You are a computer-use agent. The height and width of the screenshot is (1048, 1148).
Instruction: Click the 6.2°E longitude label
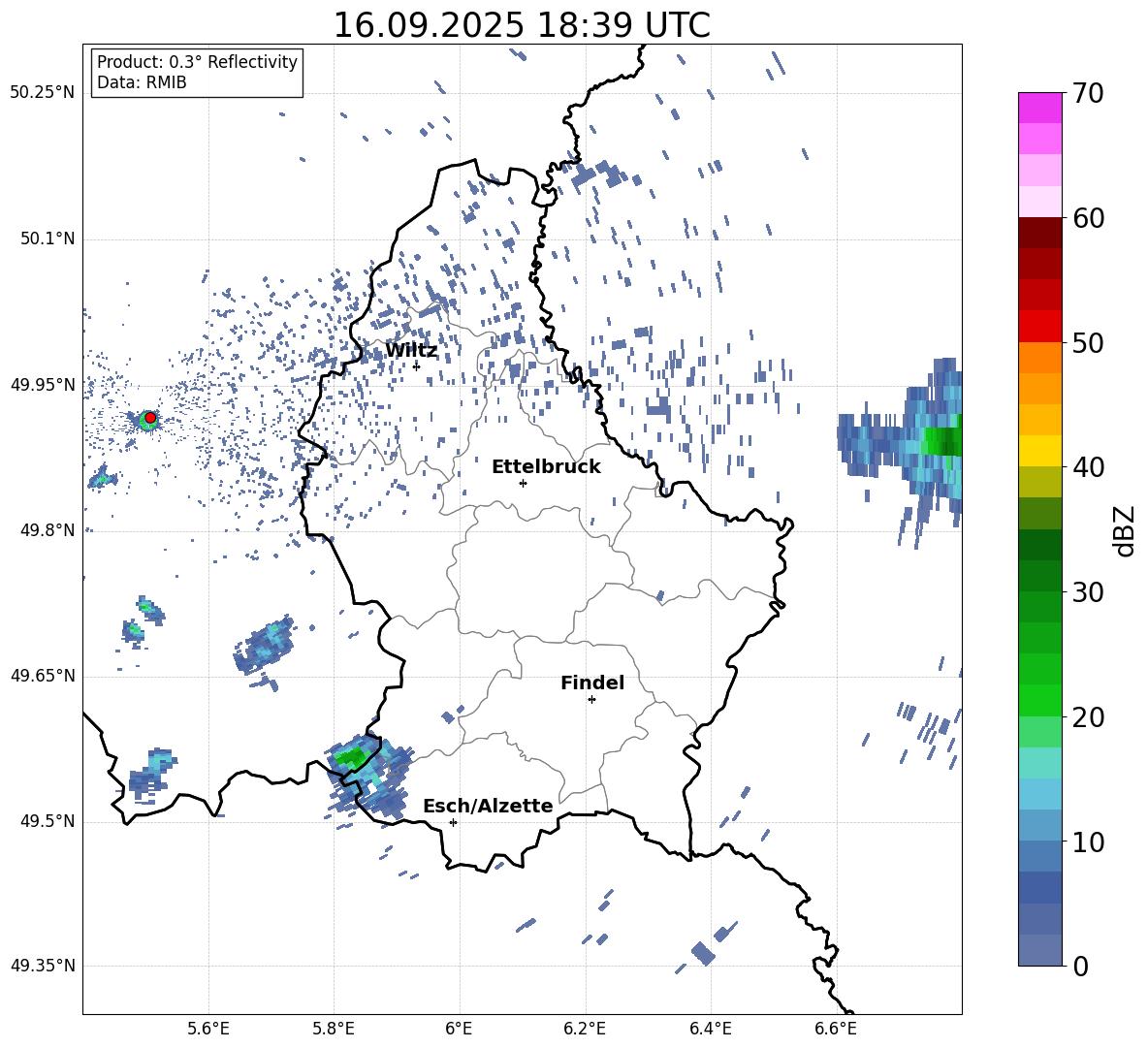pyautogui.click(x=585, y=1030)
